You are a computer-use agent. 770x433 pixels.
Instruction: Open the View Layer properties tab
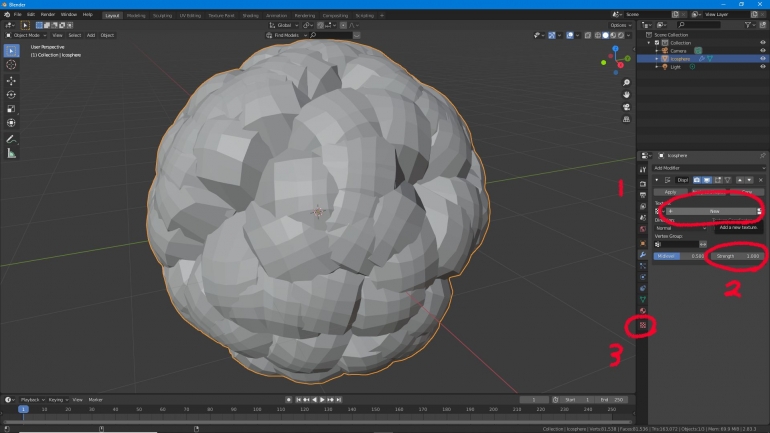pyautogui.click(x=643, y=206)
